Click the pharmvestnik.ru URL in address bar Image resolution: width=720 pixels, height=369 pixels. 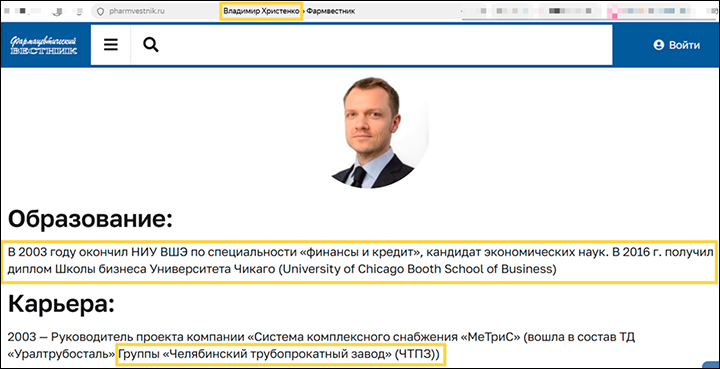click(137, 11)
